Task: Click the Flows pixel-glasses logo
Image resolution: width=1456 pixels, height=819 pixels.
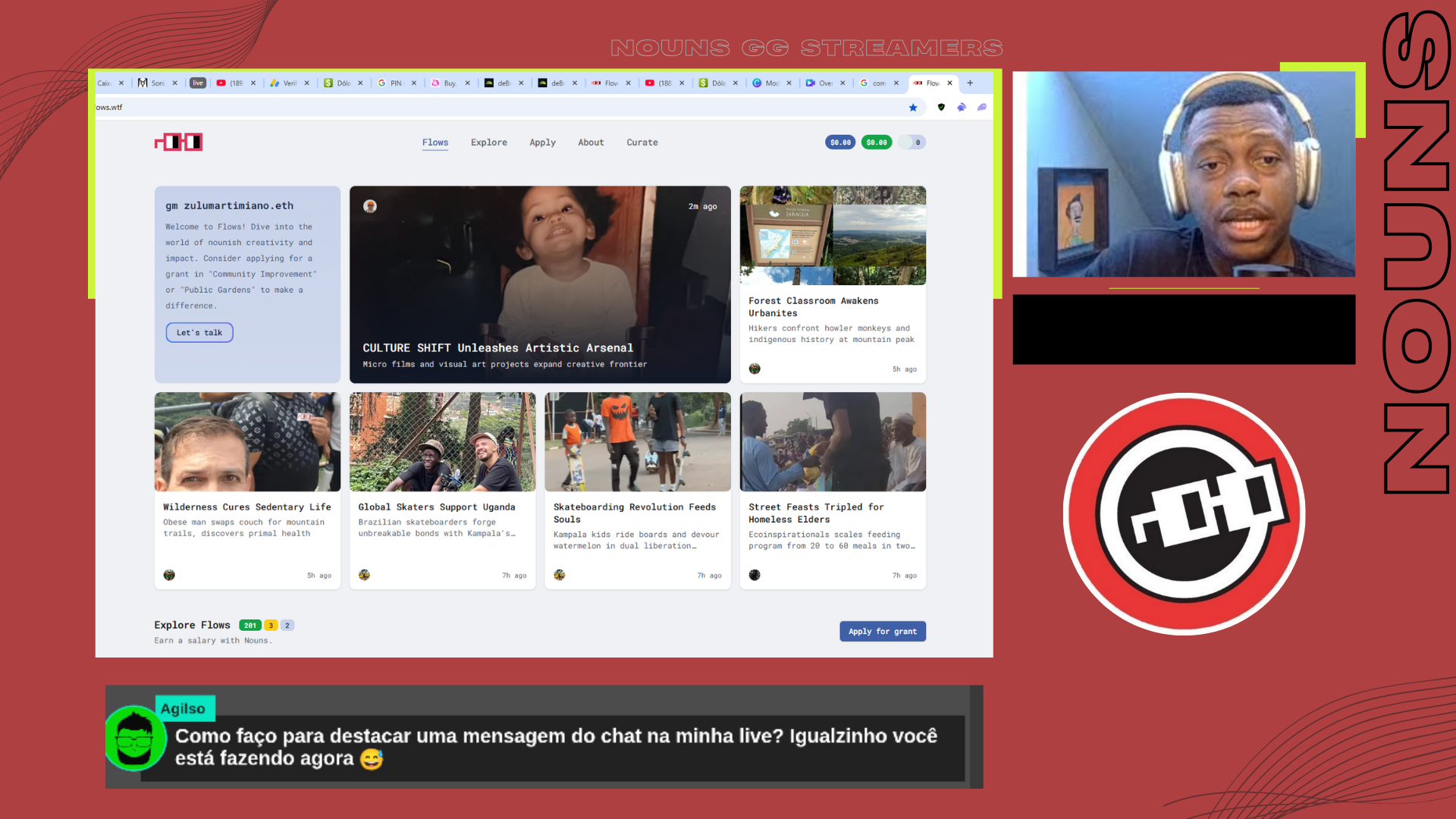Action: [x=179, y=142]
